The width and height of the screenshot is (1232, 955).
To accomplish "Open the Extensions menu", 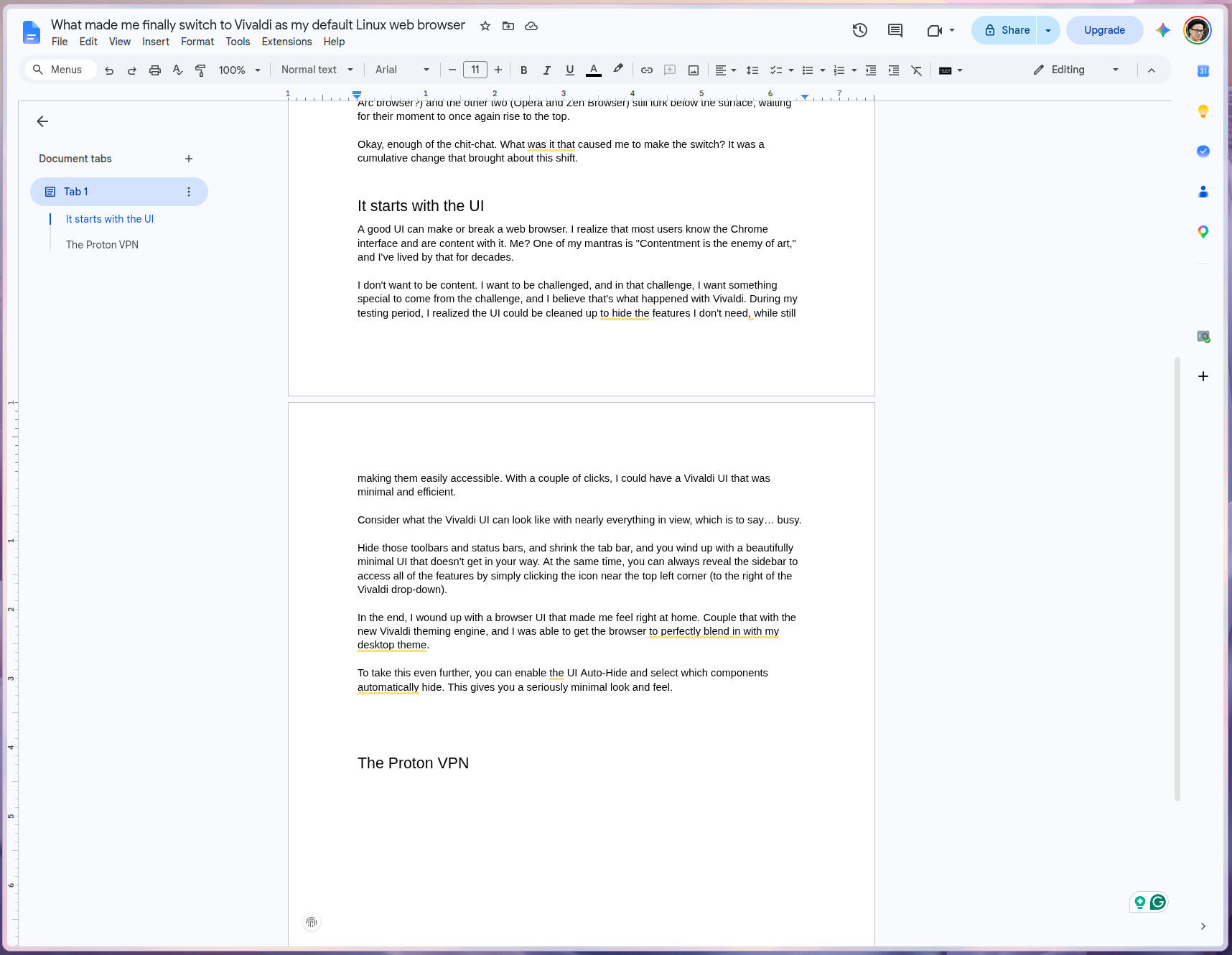I will tap(286, 42).
